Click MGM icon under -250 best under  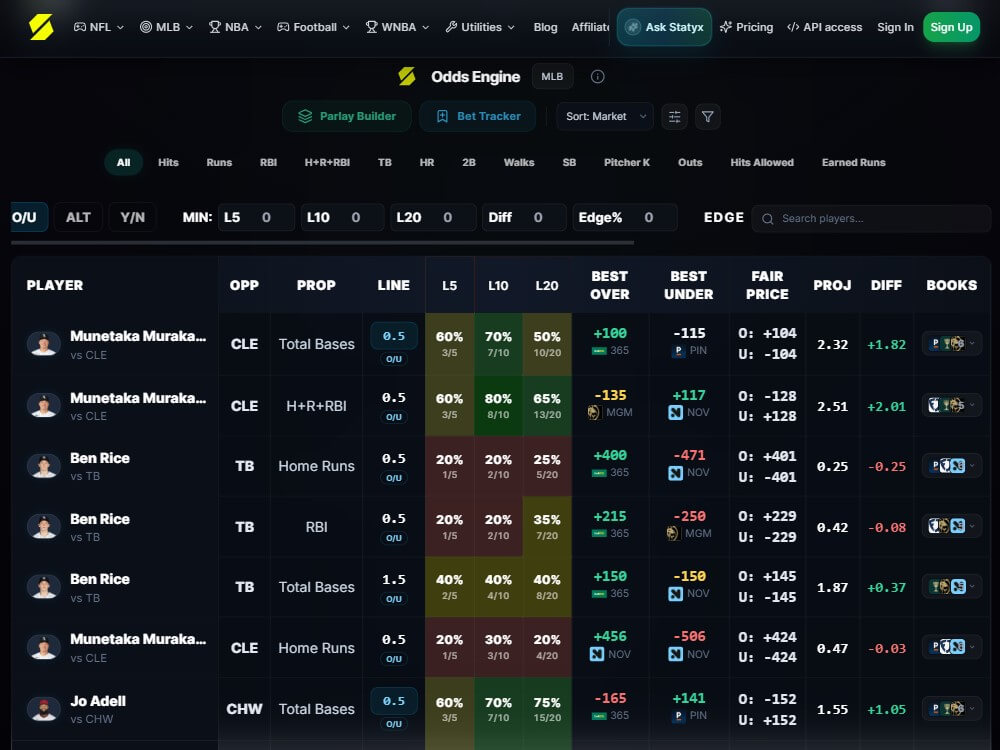point(672,533)
